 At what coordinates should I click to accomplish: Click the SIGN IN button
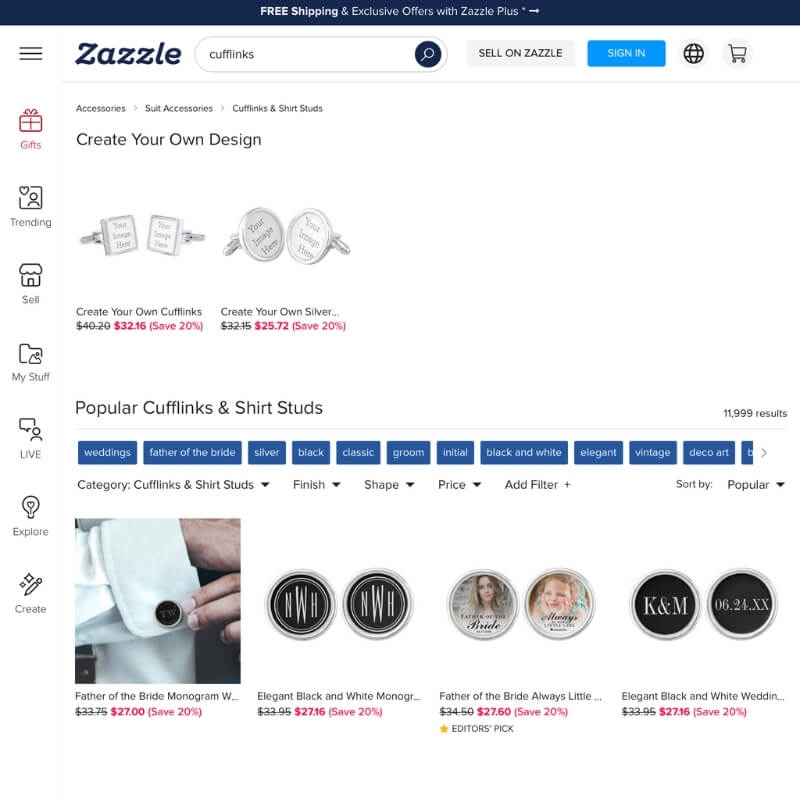click(626, 53)
